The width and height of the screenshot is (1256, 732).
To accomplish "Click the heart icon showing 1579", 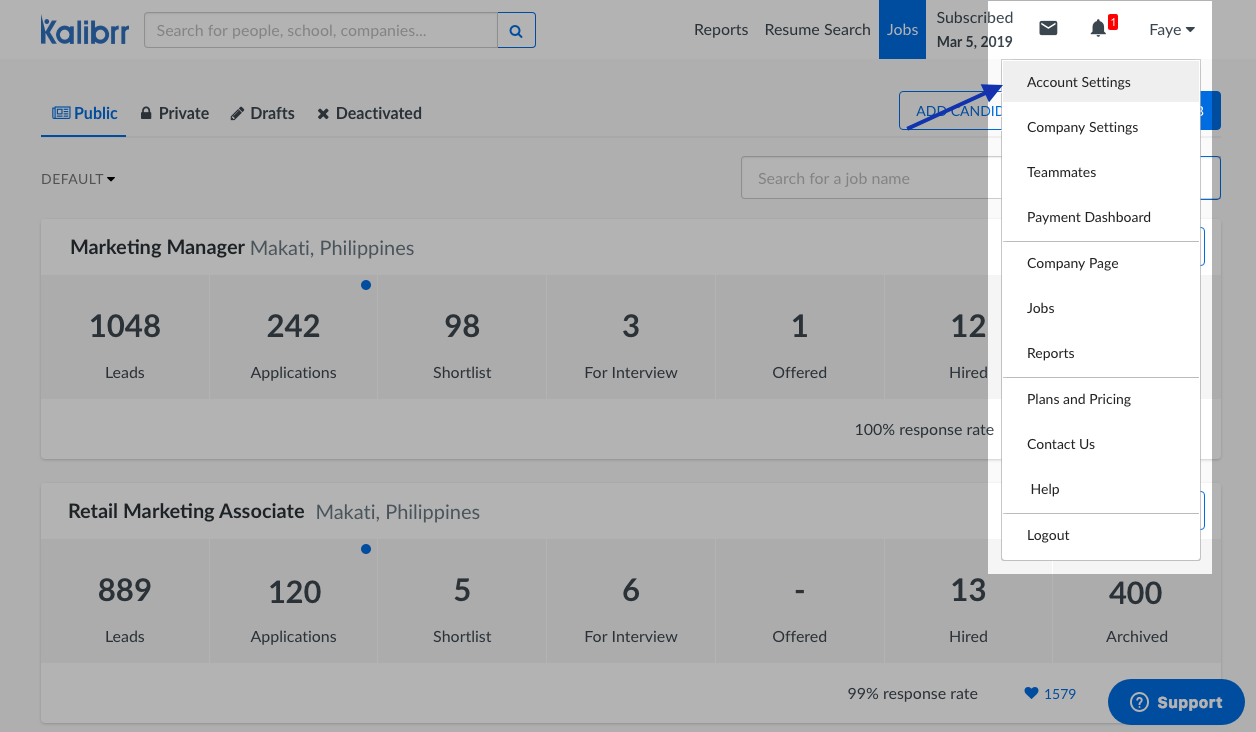I will click(x=1032, y=693).
